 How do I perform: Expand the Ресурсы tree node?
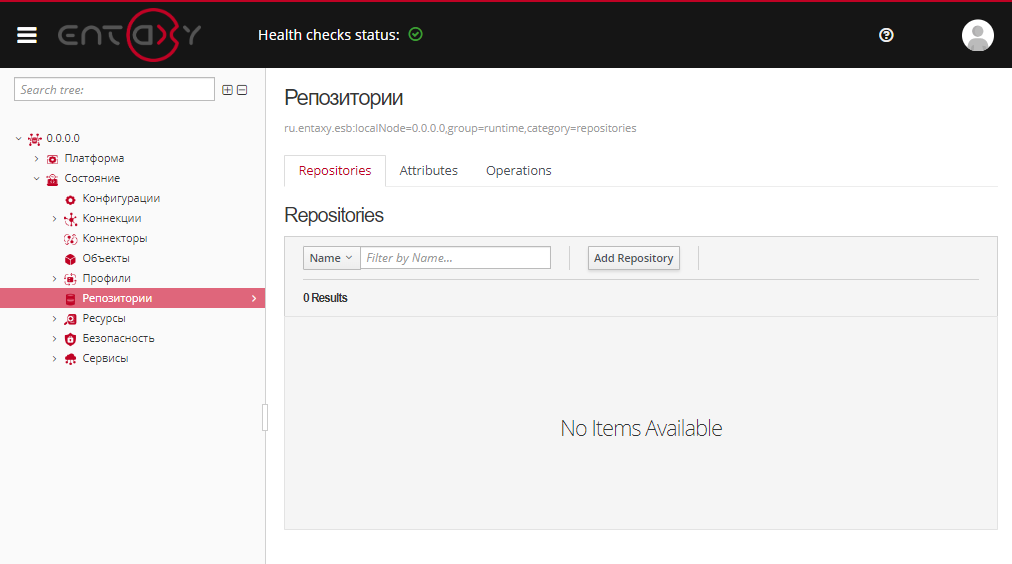[x=55, y=319]
